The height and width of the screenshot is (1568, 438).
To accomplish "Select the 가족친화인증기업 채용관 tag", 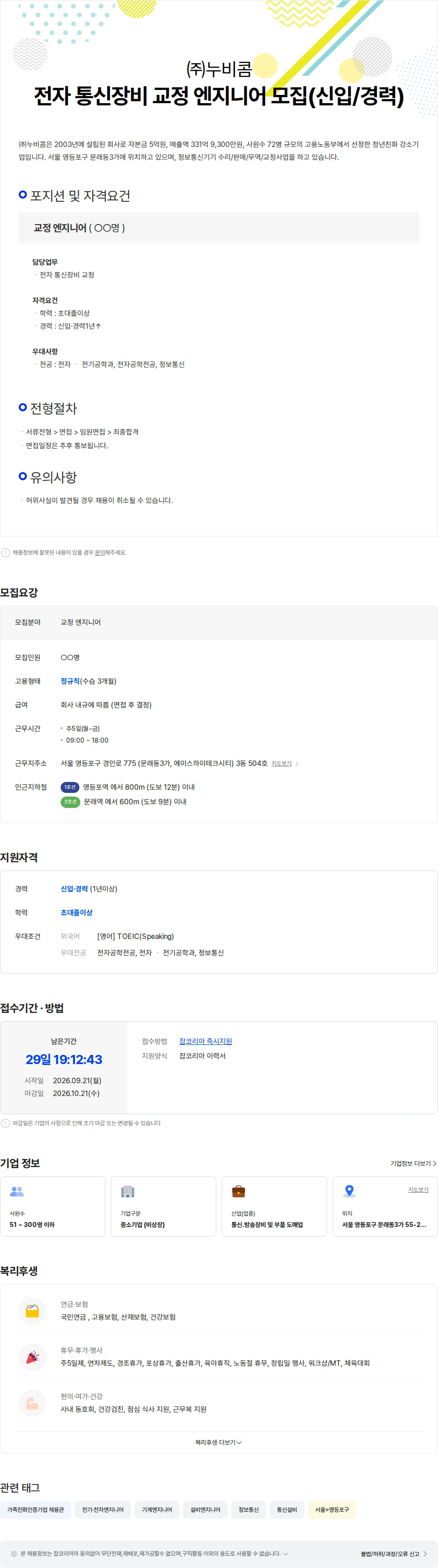I will click(35, 1510).
